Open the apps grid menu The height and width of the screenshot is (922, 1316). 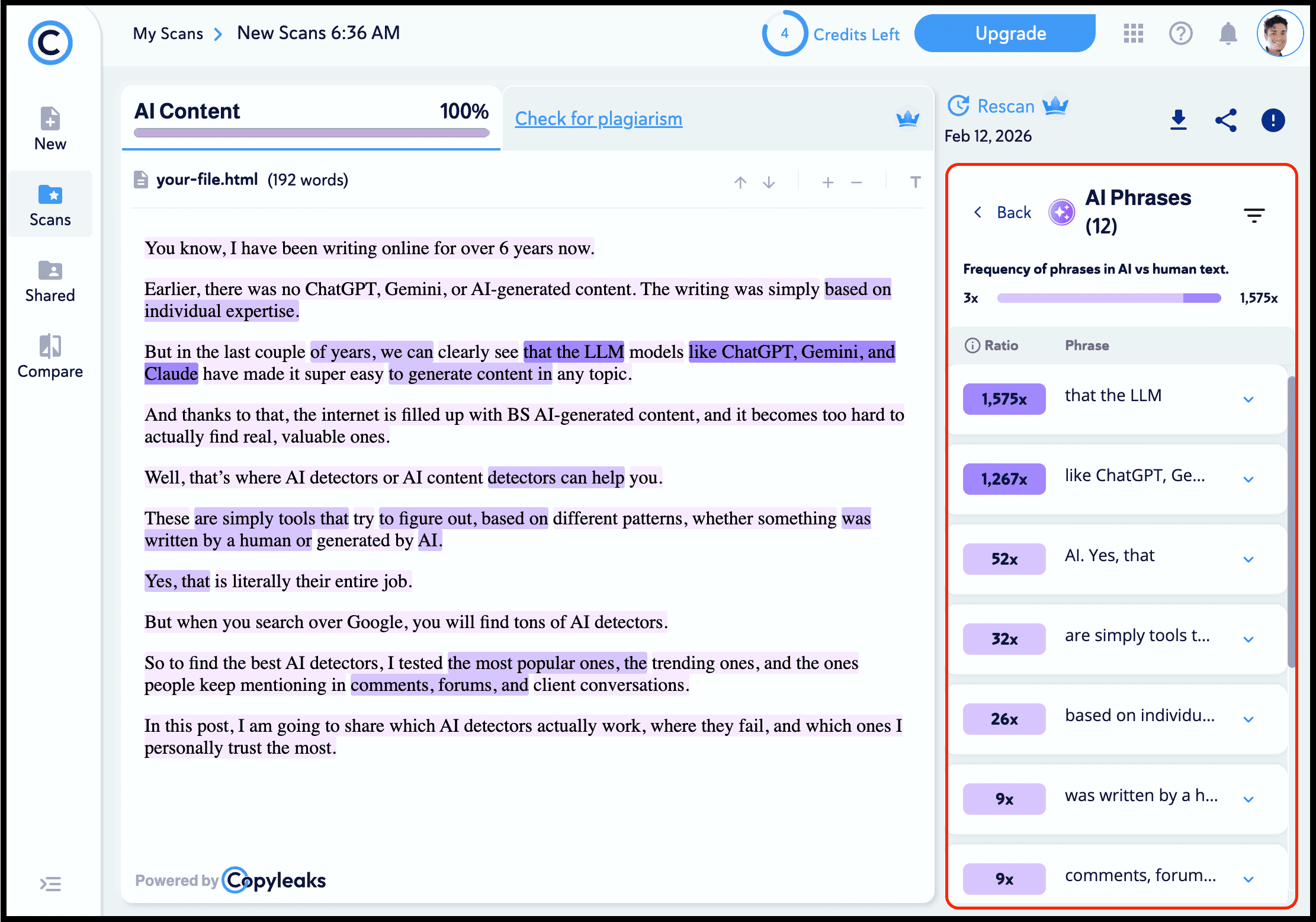(x=1134, y=33)
